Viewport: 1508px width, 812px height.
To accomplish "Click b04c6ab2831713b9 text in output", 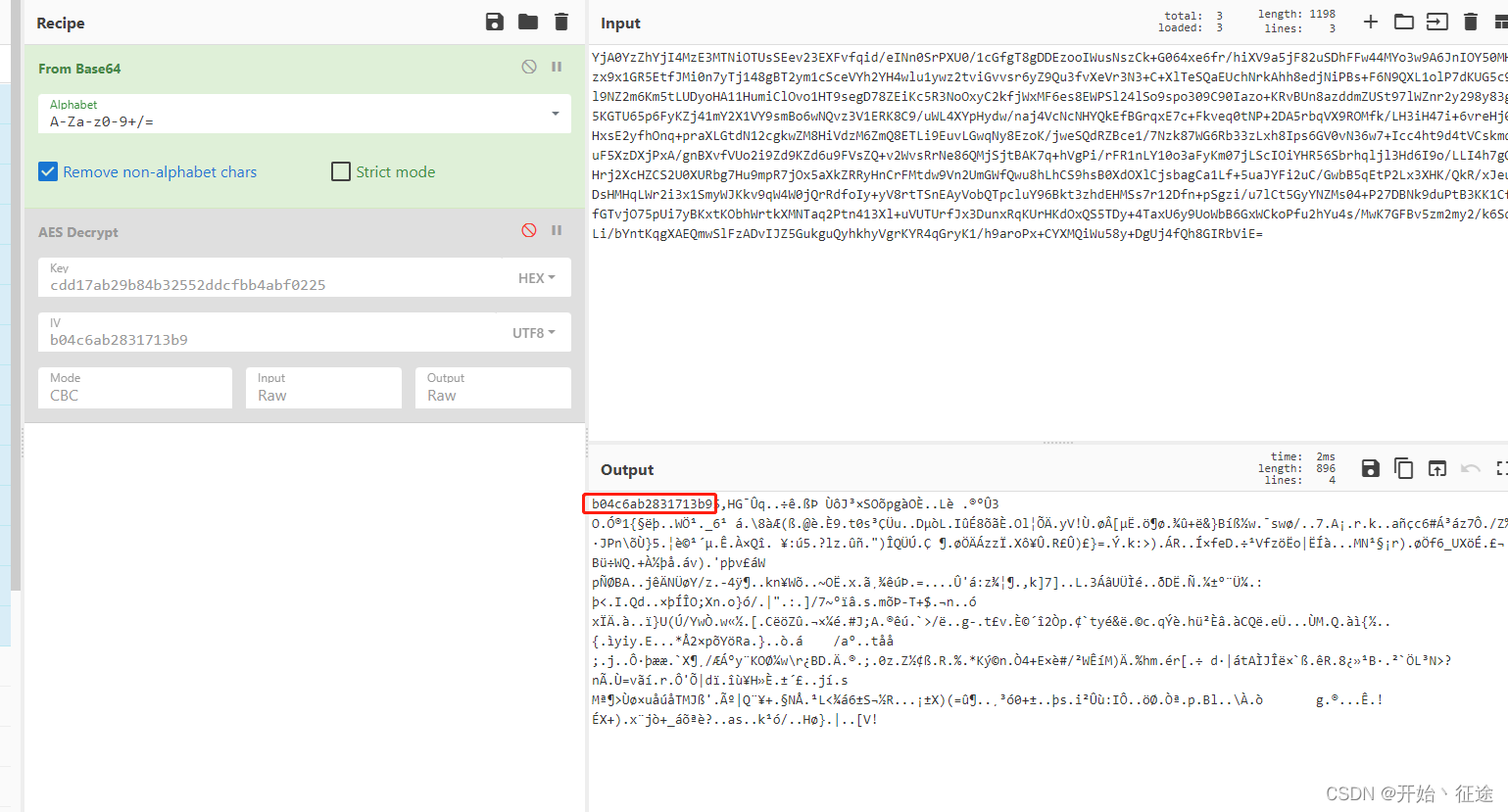I will click(x=652, y=503).
